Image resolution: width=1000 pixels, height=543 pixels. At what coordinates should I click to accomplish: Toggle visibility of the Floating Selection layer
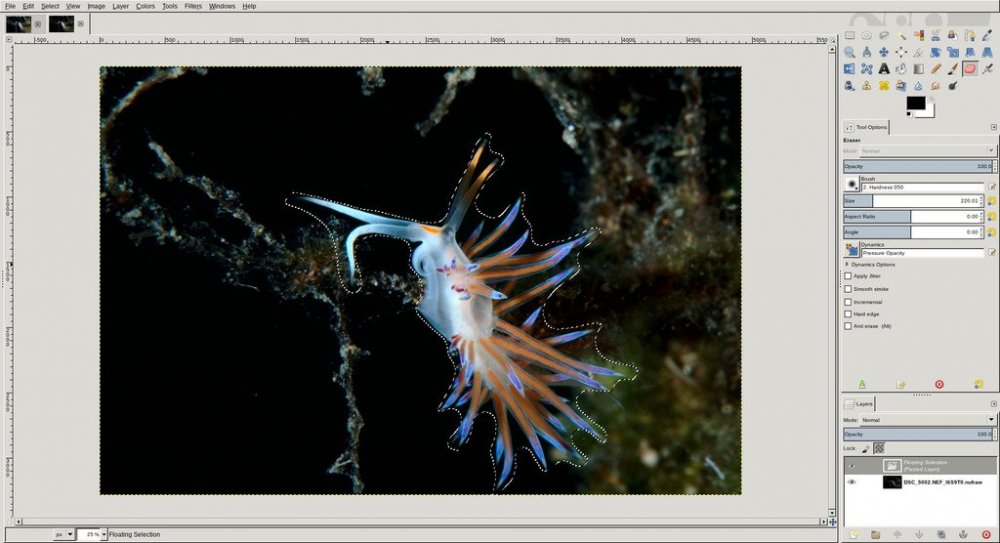851,466
